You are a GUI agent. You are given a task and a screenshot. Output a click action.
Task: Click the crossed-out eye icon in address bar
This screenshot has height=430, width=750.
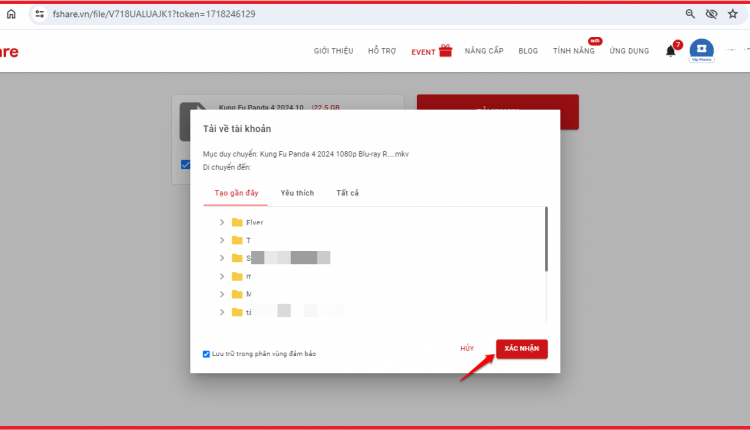[x=711, y=14]
